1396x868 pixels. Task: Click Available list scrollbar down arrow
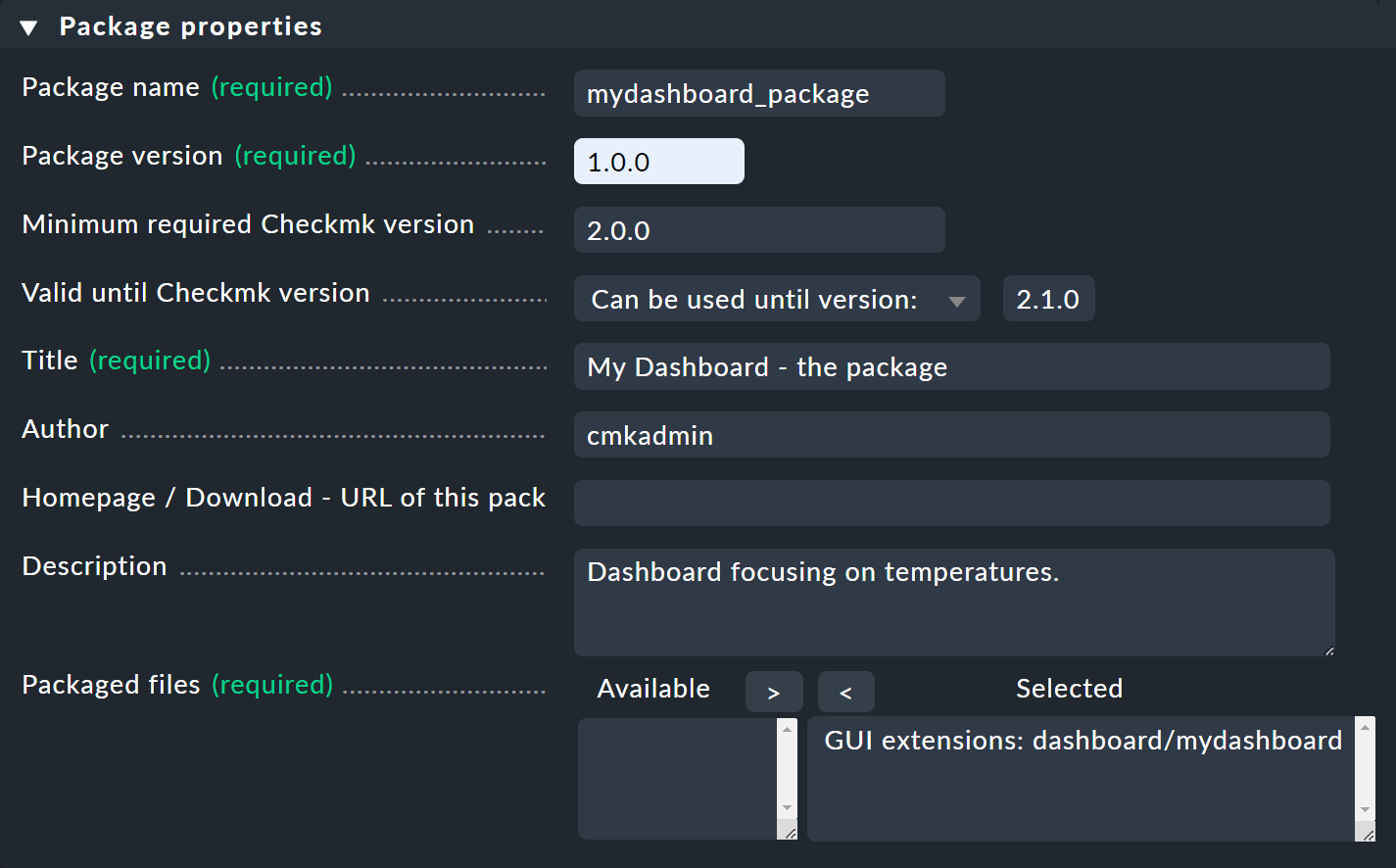(788, 808)
